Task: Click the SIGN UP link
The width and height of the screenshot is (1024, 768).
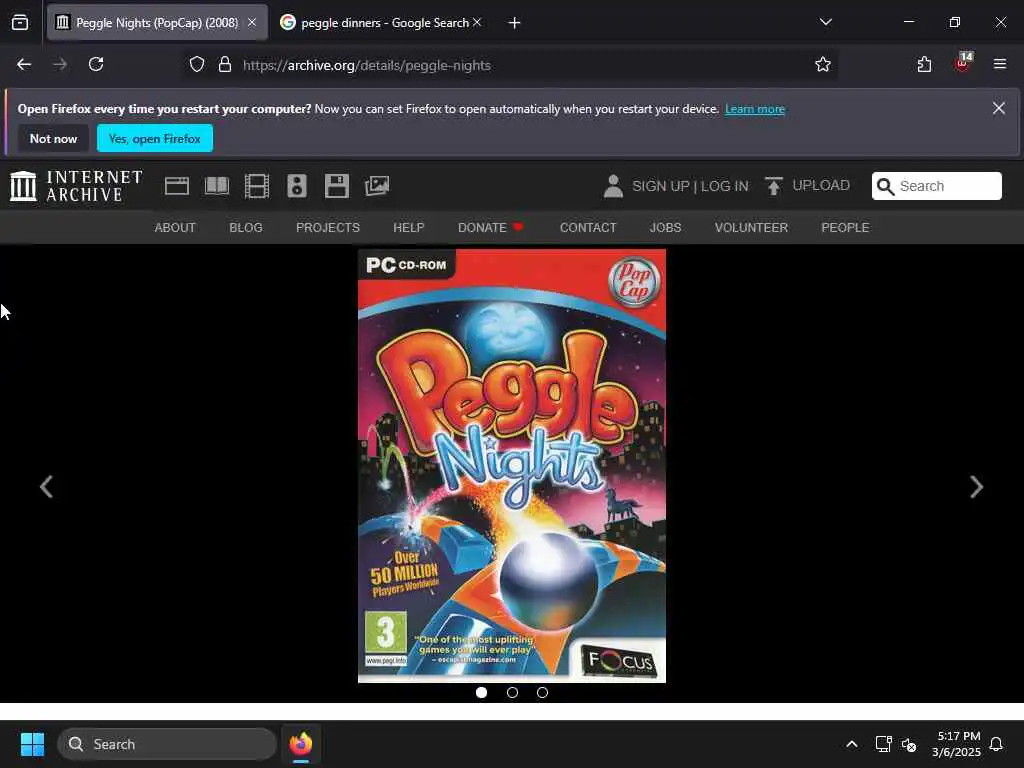Action: click(660, 186)
